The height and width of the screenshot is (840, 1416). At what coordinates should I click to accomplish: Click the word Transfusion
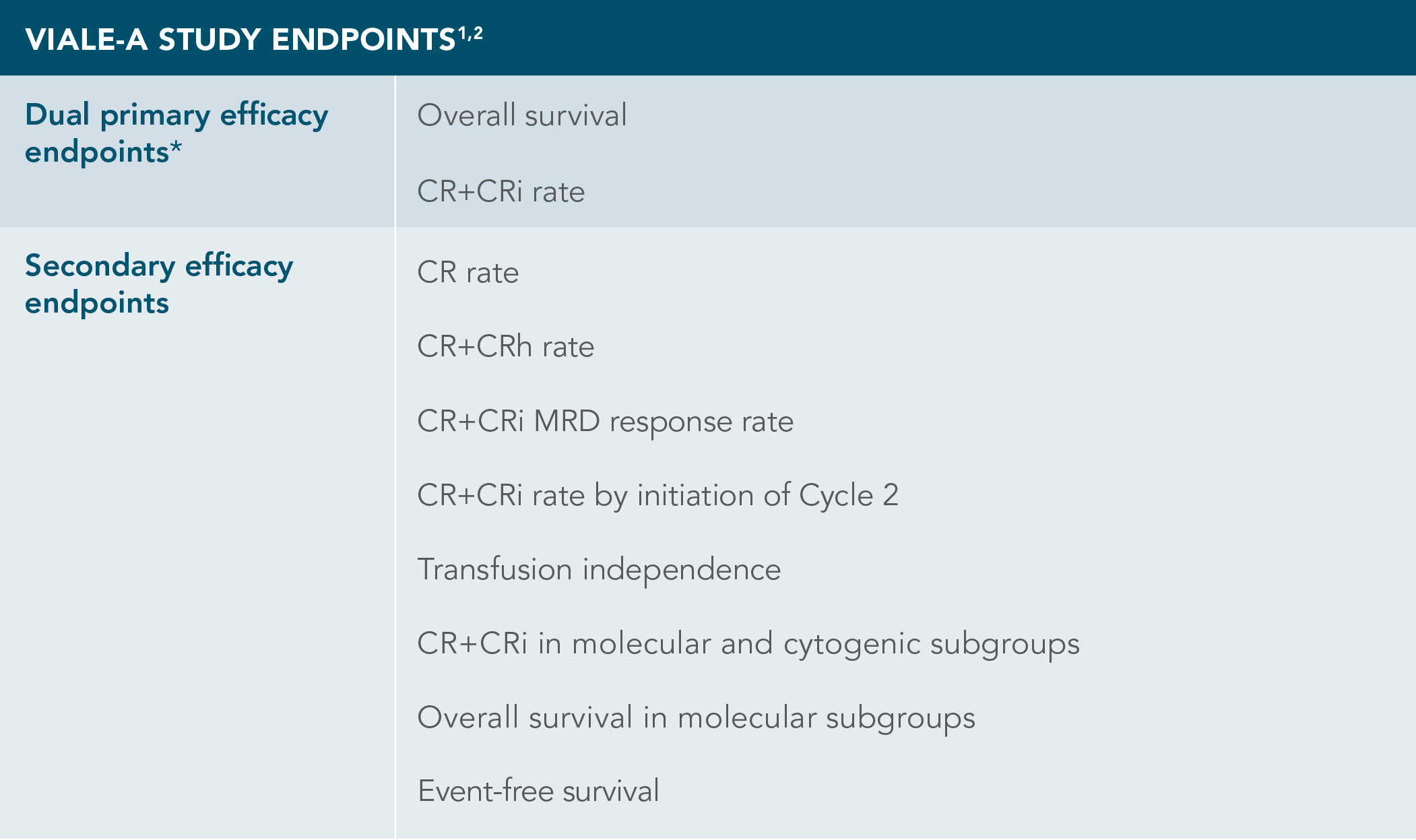click(495, 570)
